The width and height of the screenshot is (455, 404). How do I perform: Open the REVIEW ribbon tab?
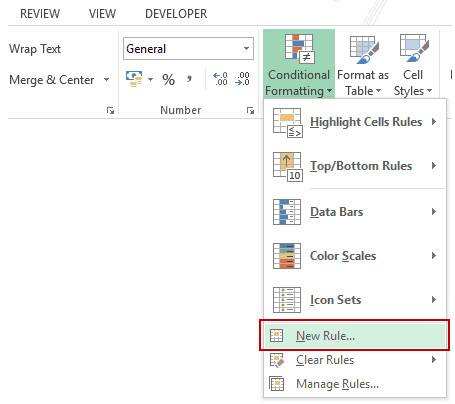point(40,14)
